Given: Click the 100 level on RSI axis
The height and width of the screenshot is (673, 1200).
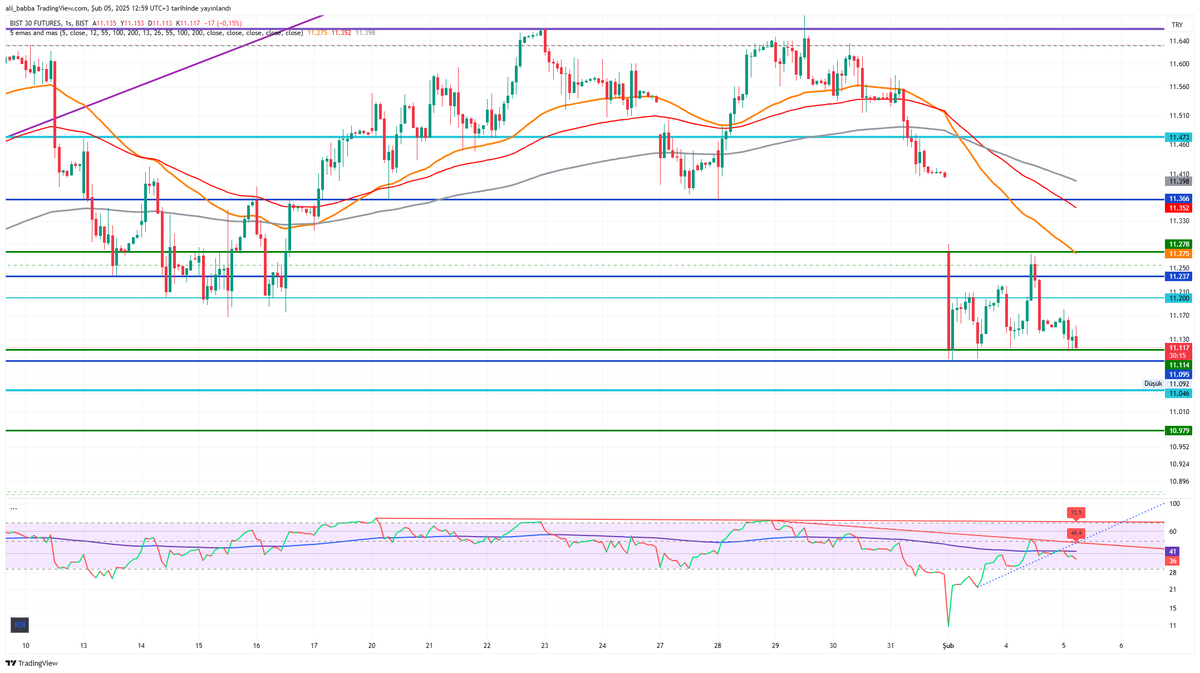Looking at the screenshot, I should [x=1174, y=504].
